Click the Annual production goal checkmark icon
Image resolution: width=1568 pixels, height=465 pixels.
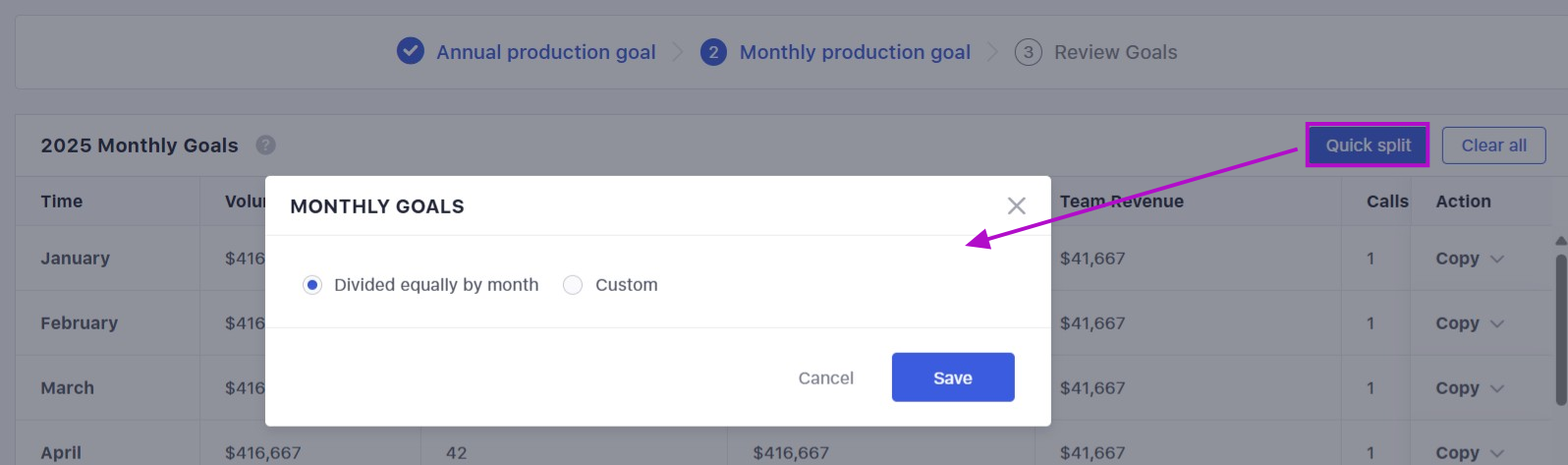410,51
